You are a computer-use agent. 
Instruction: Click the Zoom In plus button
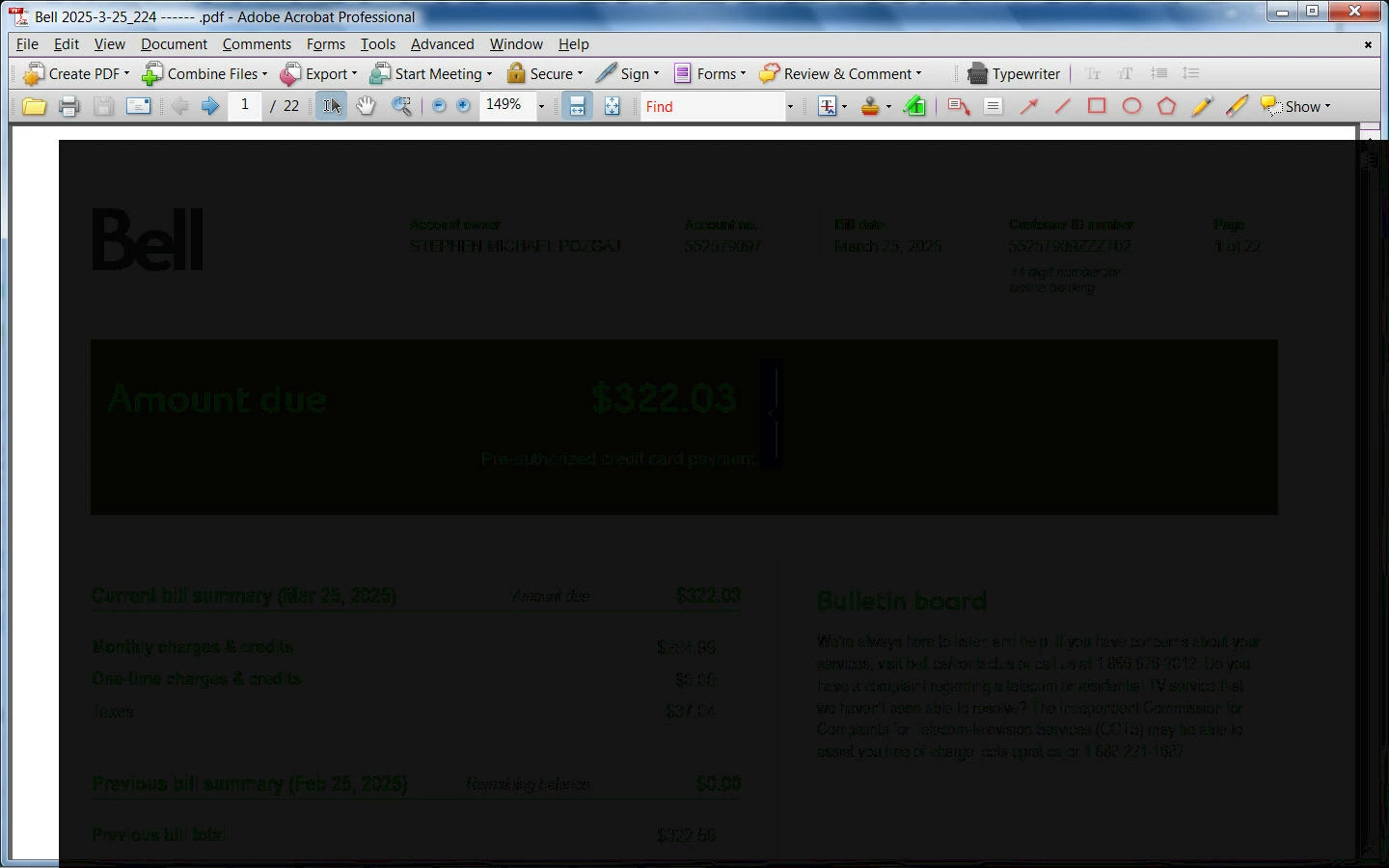click(464, 106)
